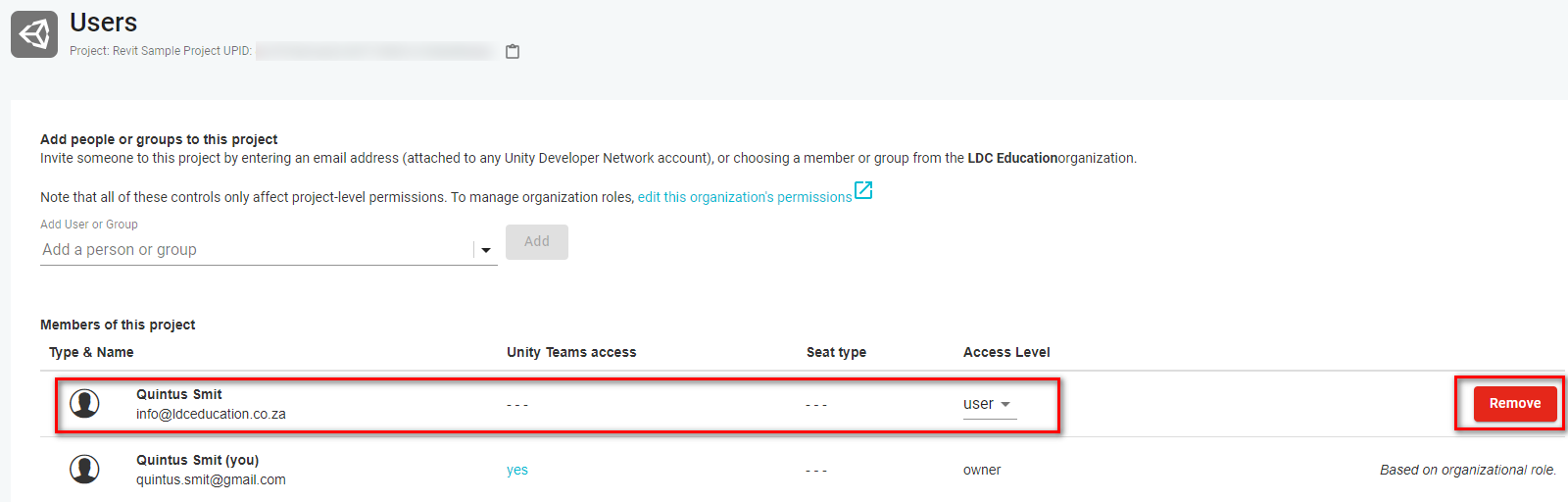The width and height of the screenshot is (1568, 502).
Task: Click avatar icon for Quintus Smit (you)
Action: (84, 469)
